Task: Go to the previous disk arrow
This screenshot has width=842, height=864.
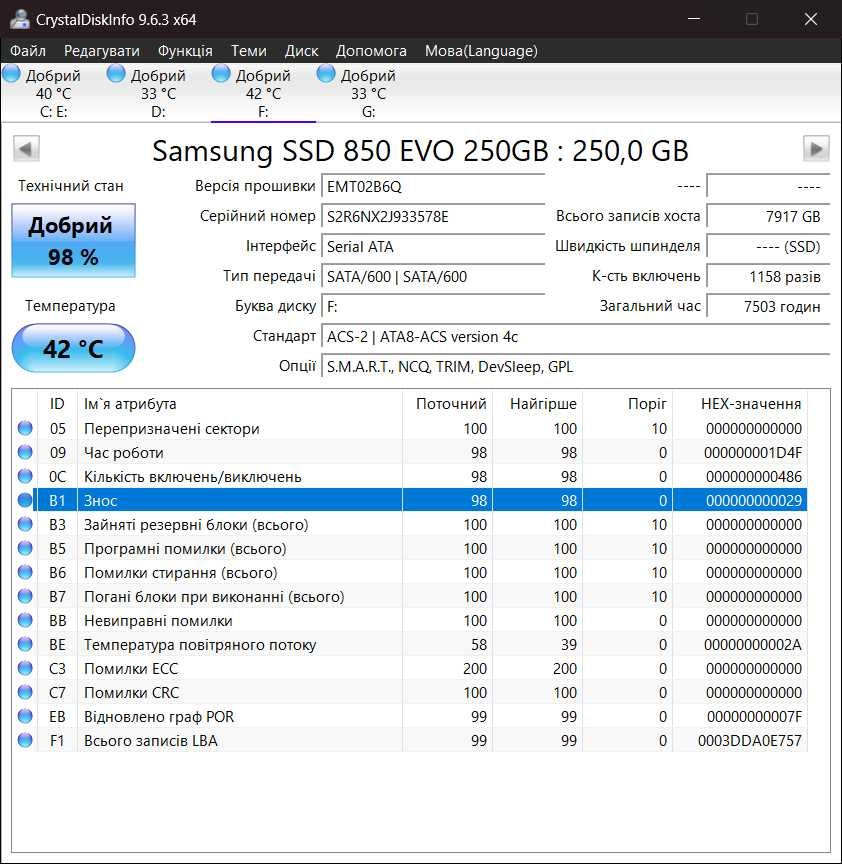Action: [26, 149]
